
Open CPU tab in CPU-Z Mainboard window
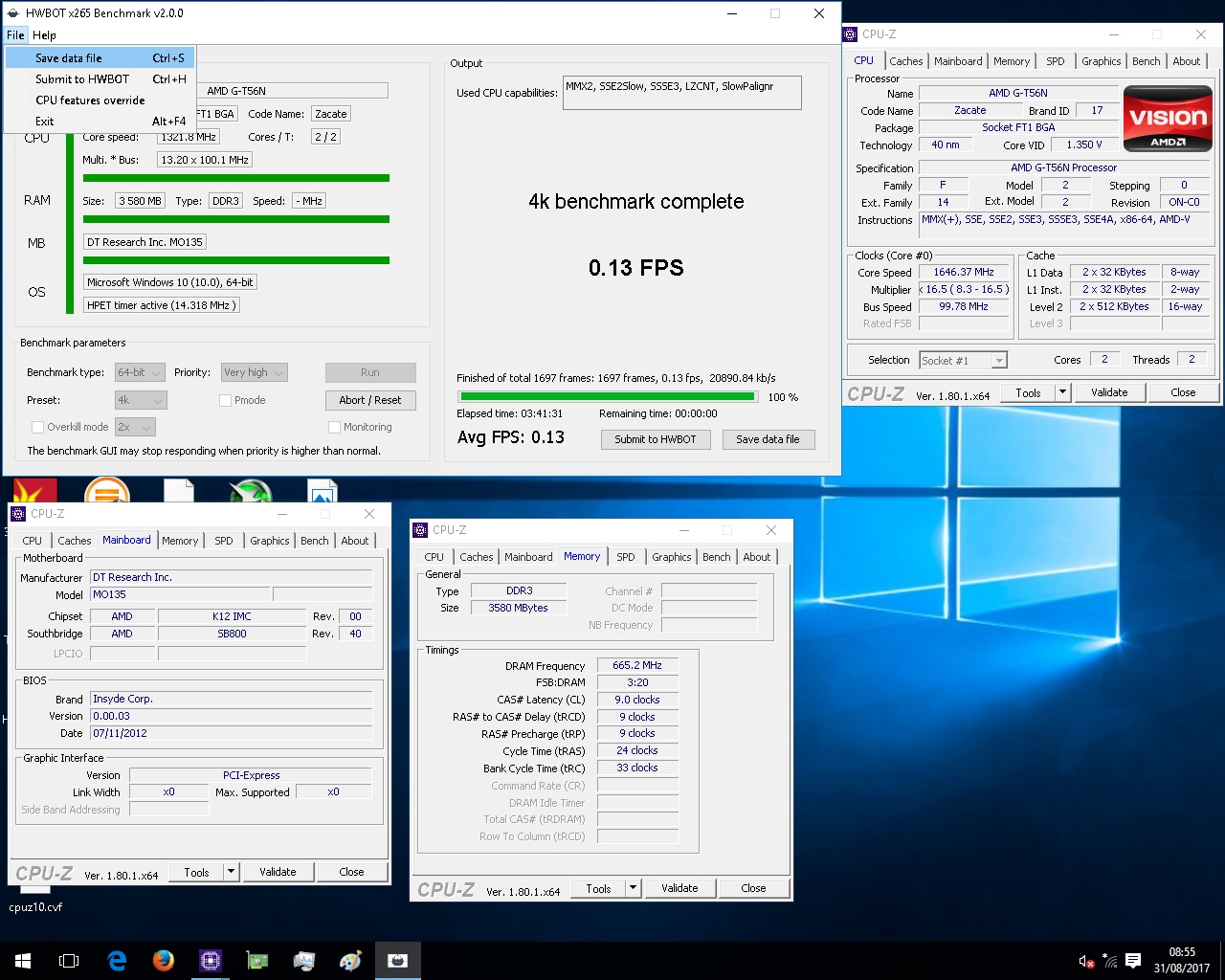tap(33, 541)
